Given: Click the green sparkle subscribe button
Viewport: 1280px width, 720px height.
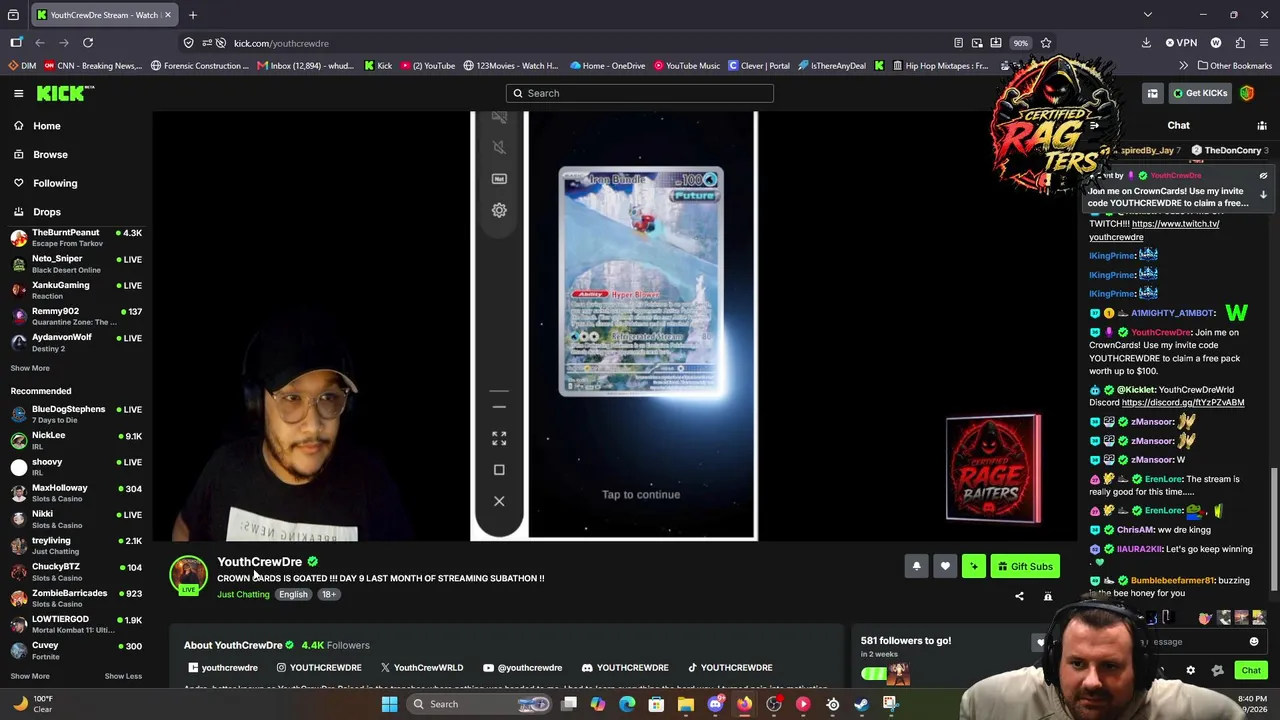Looking at the screenshot, I should click(x=974, y=567).
